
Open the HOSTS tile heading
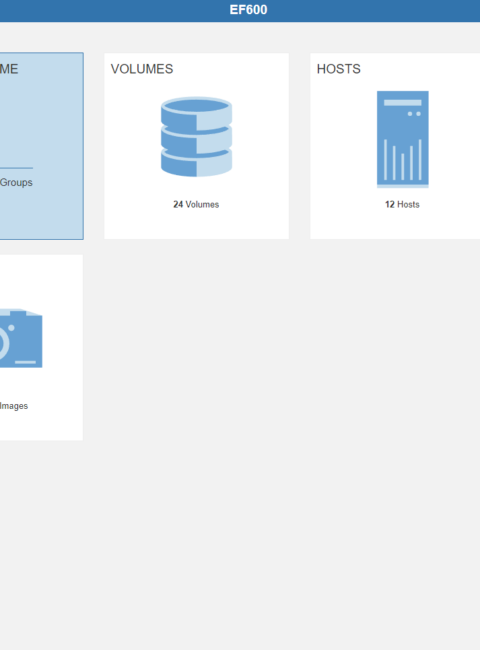tap(339, 69)
